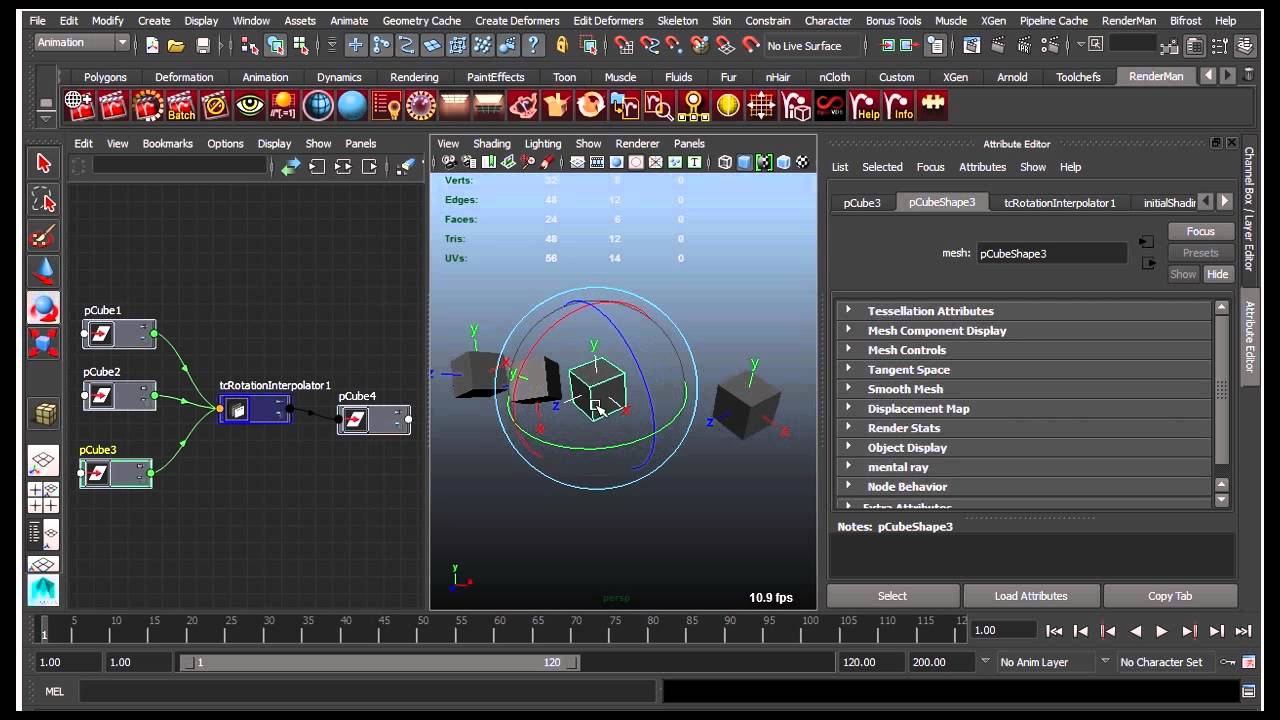
Task: Click the time range slider bar
Action: 379,662
